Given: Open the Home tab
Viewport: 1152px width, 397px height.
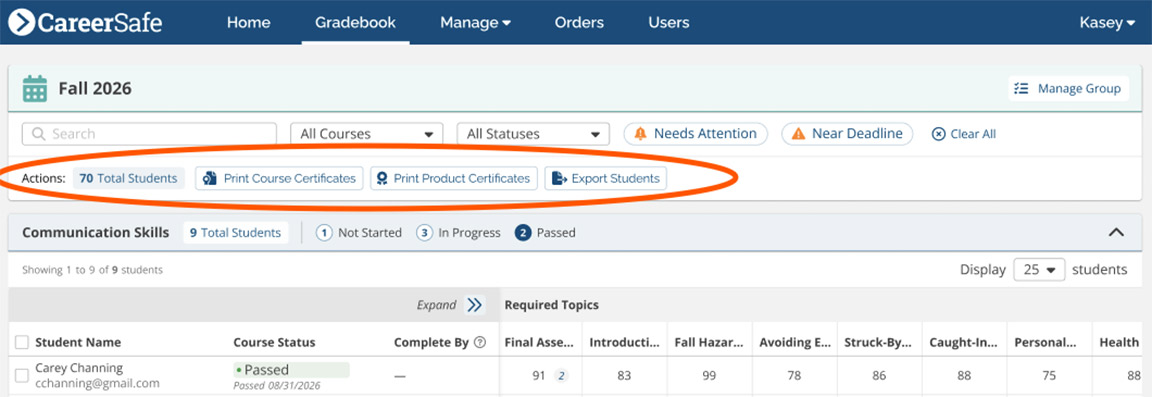Looking at the screenshot, I should pos(248,22).
